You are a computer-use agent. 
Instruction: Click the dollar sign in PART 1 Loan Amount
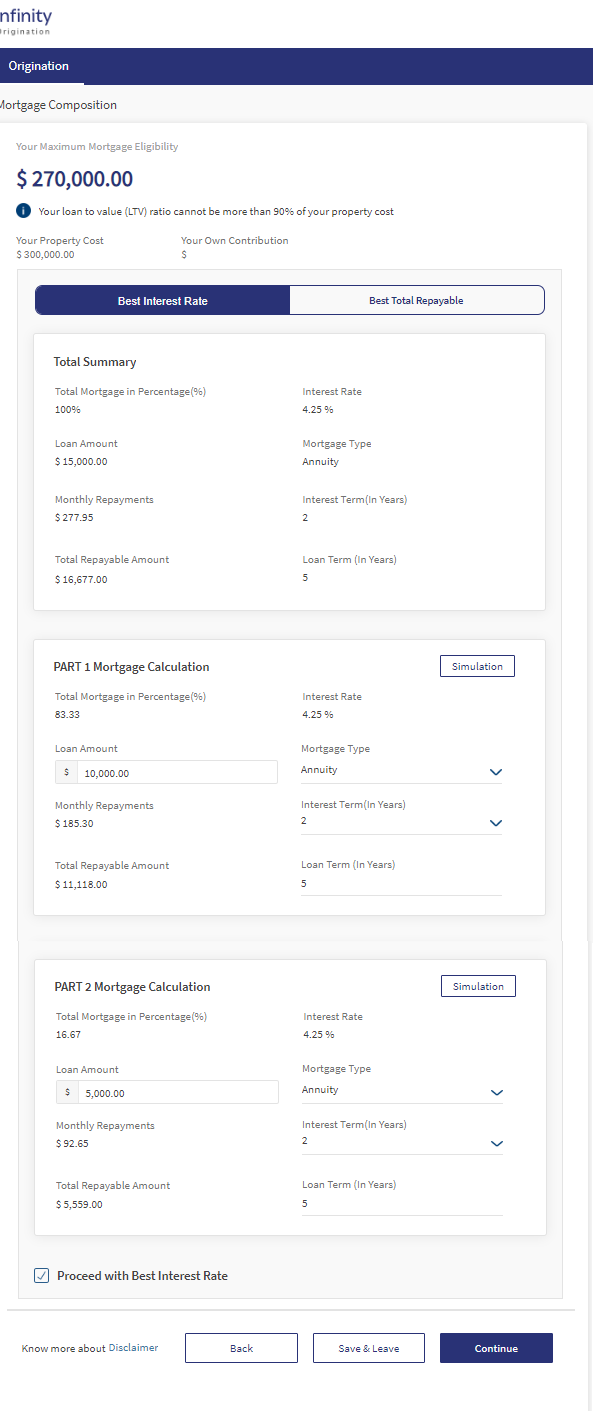[x=66, y=772]
